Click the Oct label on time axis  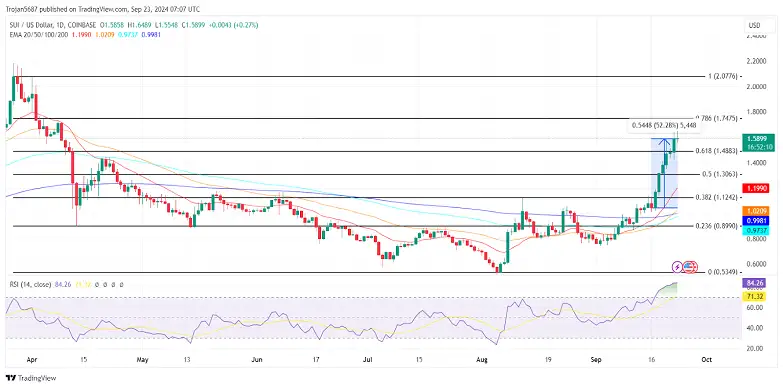(x=707, y=360)
